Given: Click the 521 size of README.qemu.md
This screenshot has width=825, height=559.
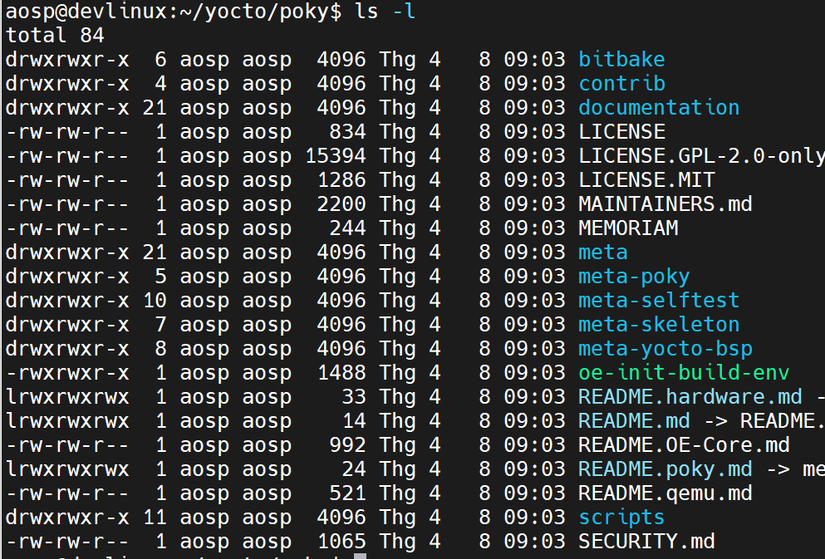Looking at the screenshot, I should pos(347,494).
